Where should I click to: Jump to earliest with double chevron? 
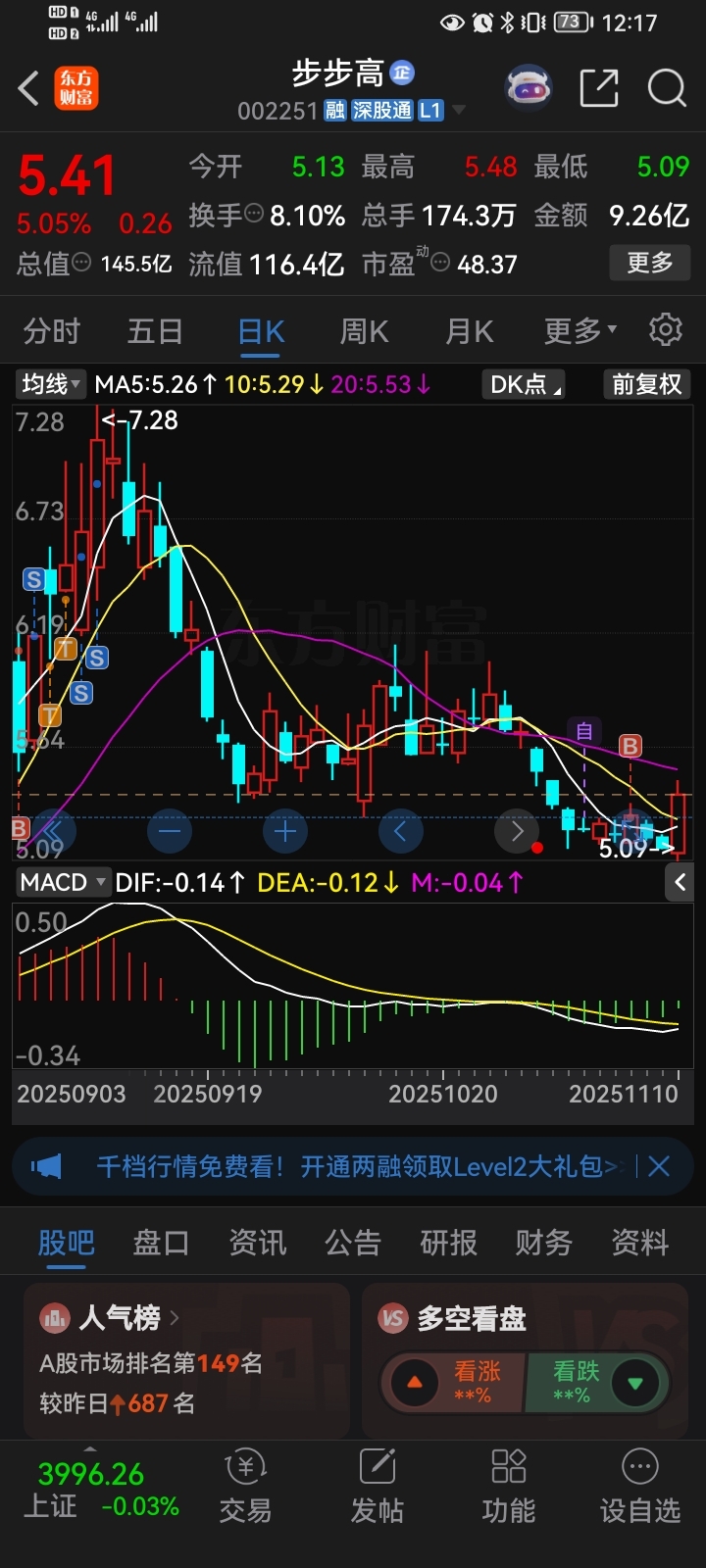[54, 832]
